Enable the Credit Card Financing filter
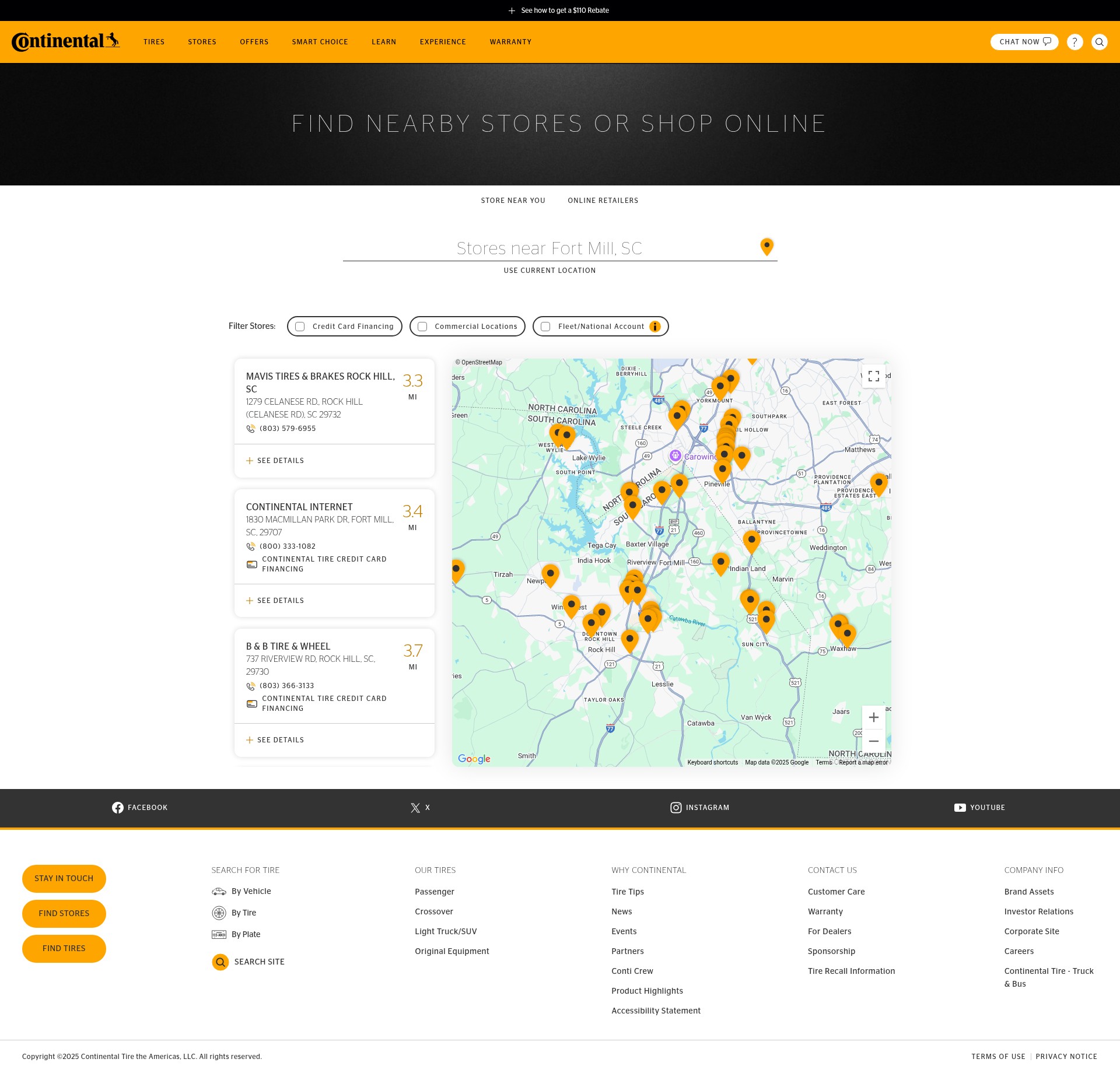This screenshot has width=1120, height=1073. [x=300, y=327]
